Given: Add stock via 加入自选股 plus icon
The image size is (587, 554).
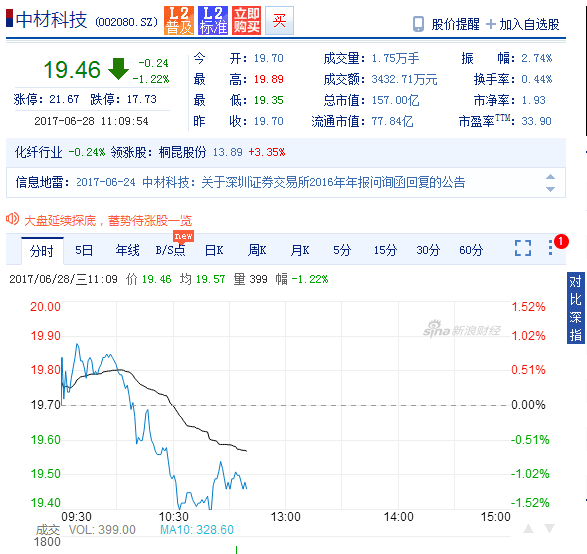Looking at the screenshot, I should [x=490, y=24].
